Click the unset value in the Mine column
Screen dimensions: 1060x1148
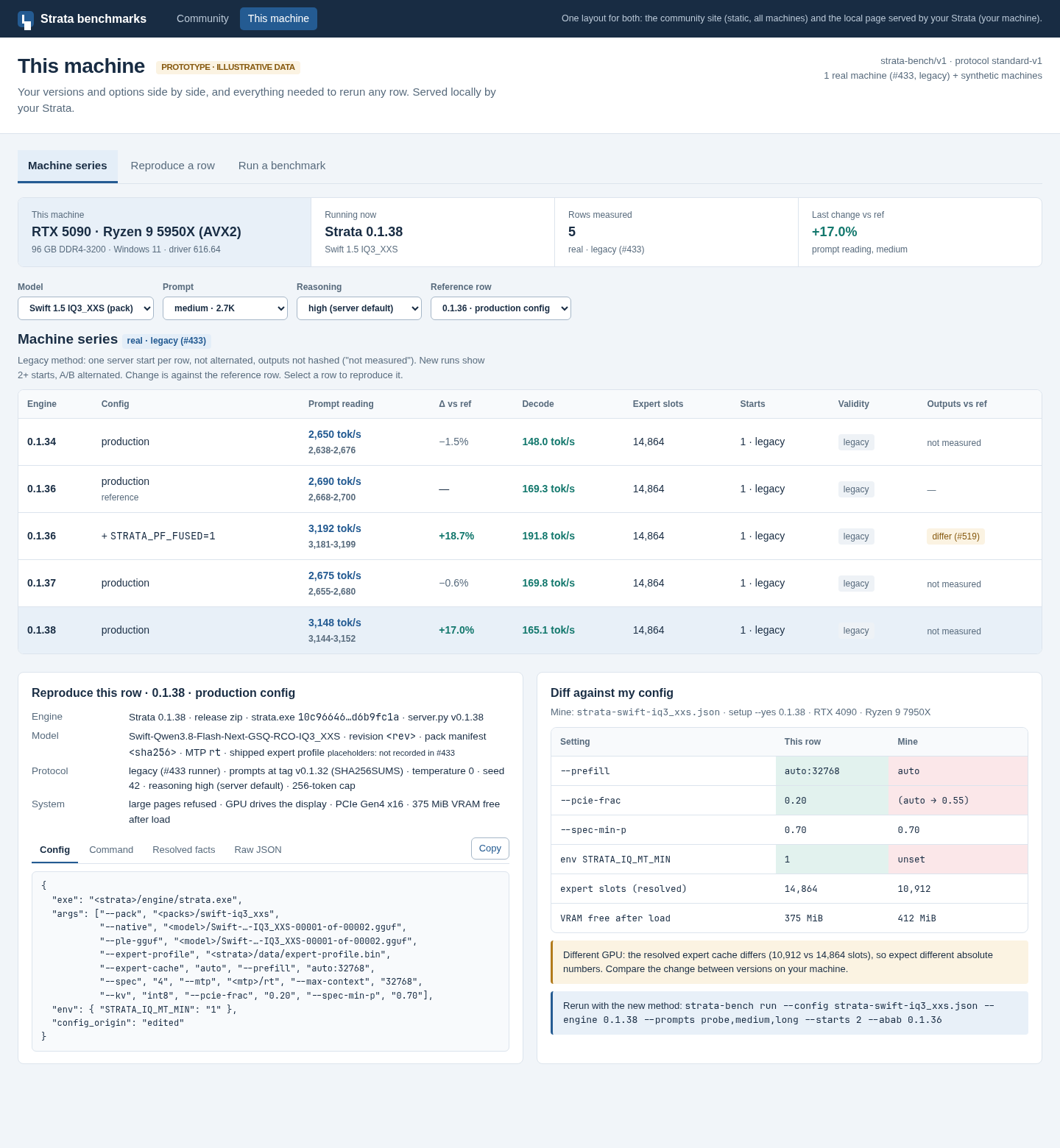coord(911,860)
